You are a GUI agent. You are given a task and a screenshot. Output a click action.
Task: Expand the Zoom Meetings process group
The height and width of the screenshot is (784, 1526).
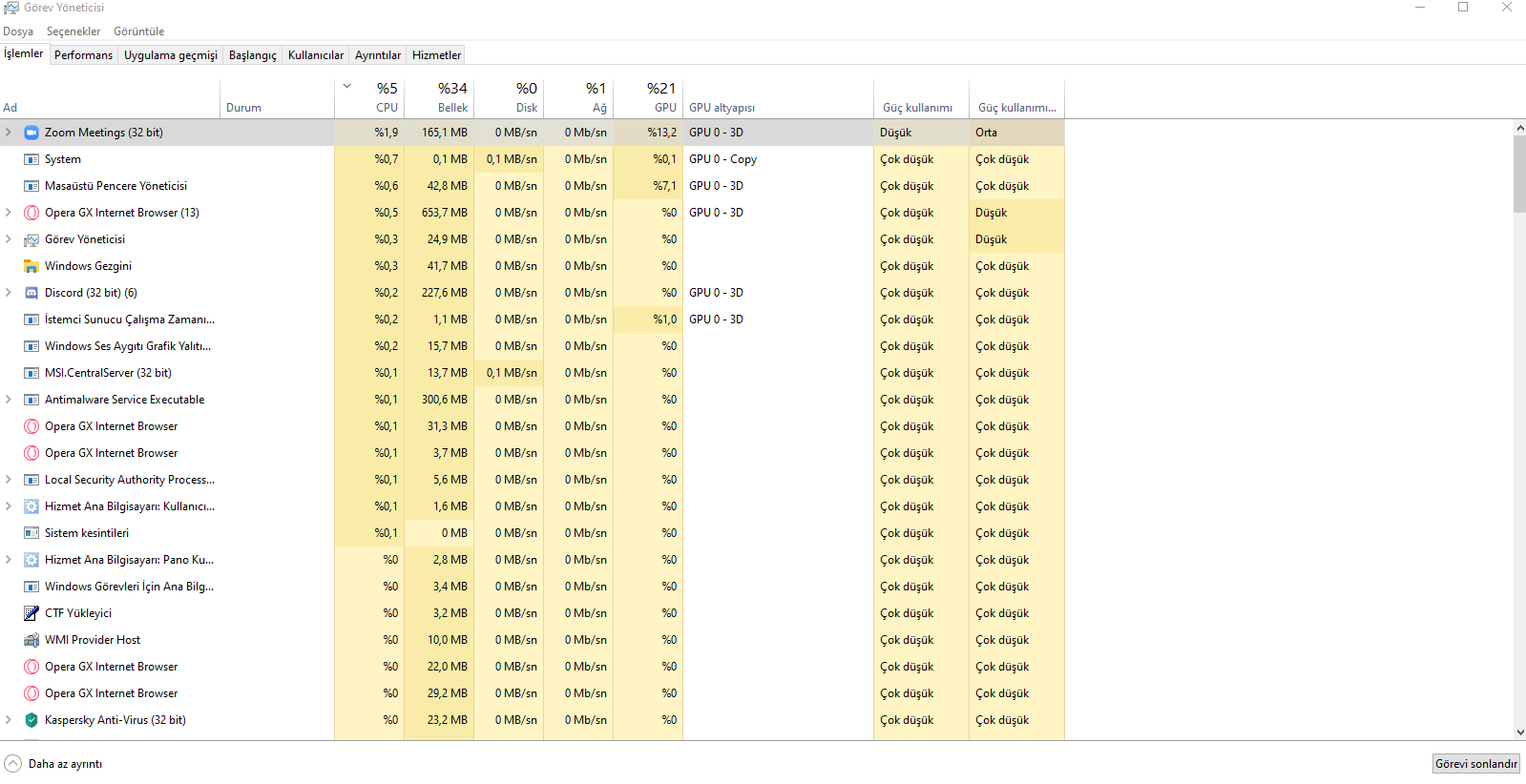9,133
